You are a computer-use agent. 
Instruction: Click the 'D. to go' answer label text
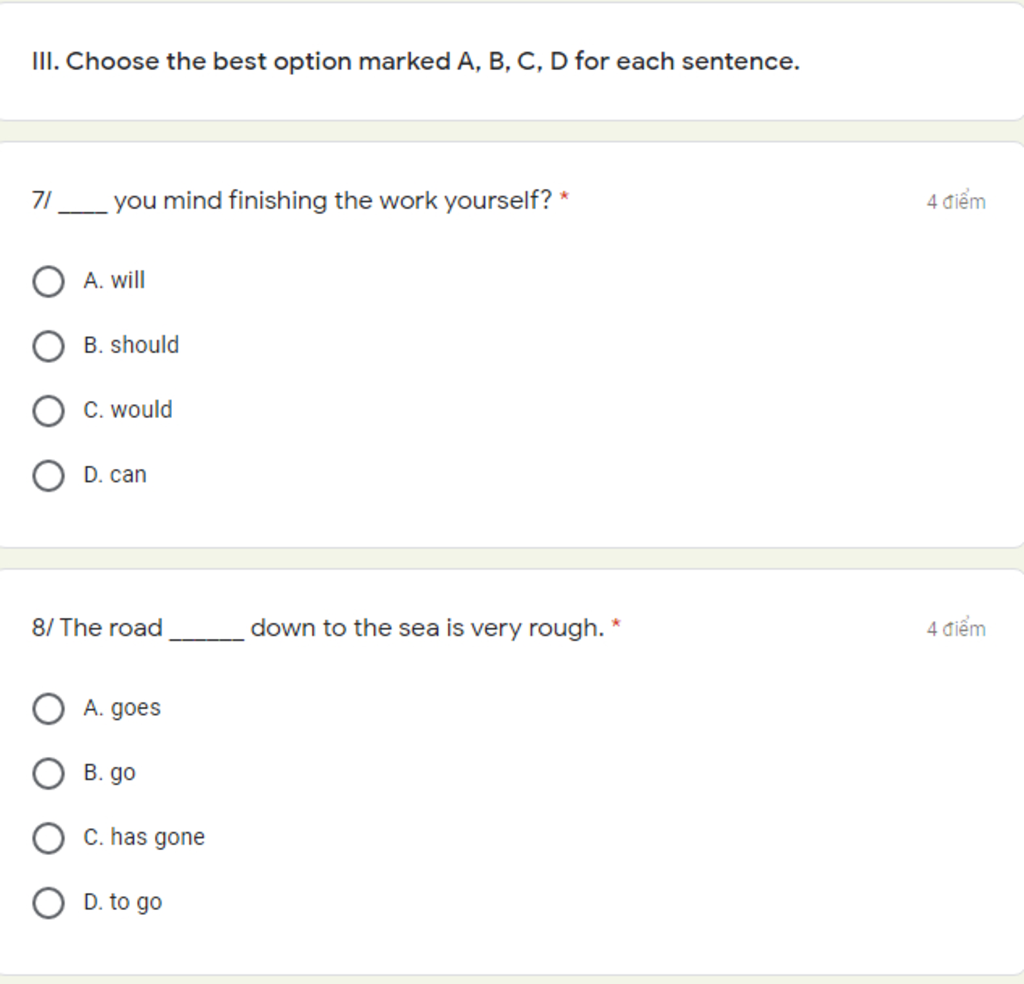point(122,902)
